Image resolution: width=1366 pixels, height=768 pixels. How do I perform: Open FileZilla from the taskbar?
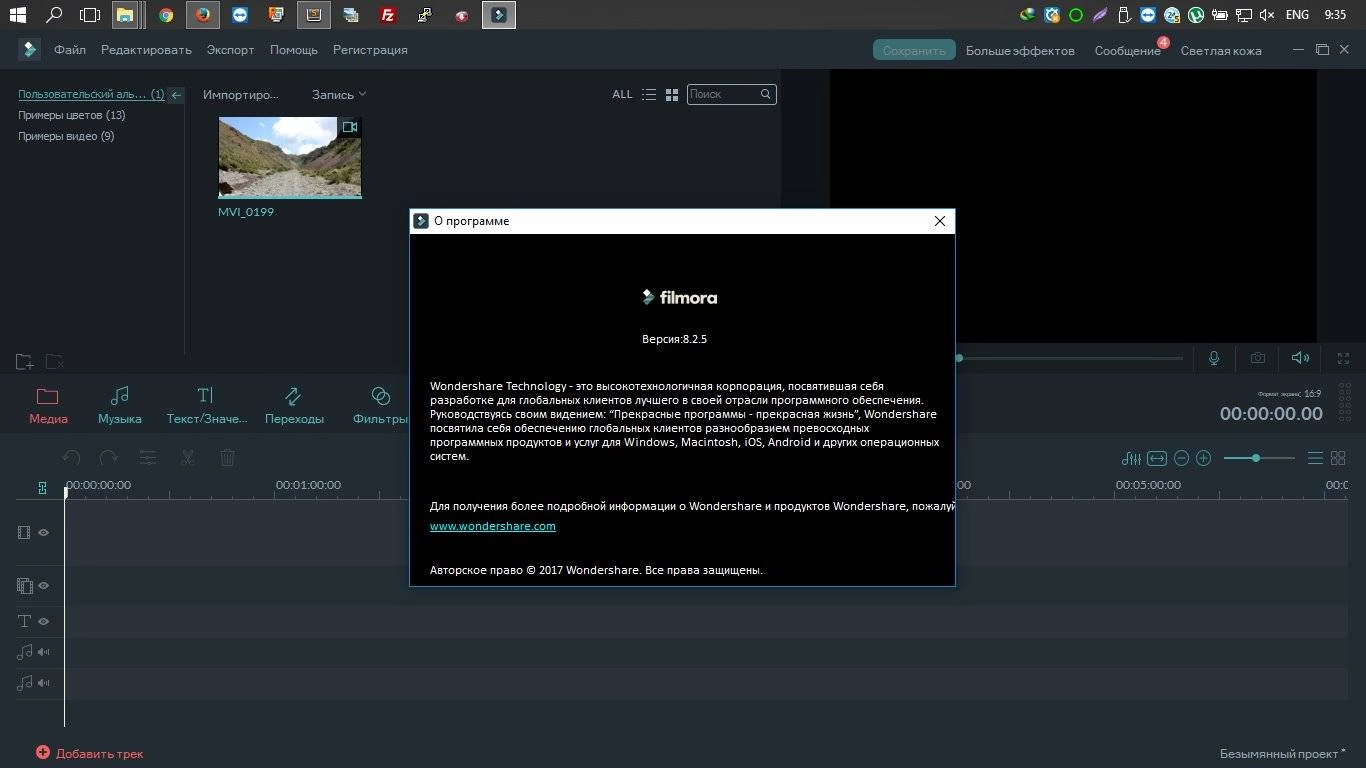point(388,15)
